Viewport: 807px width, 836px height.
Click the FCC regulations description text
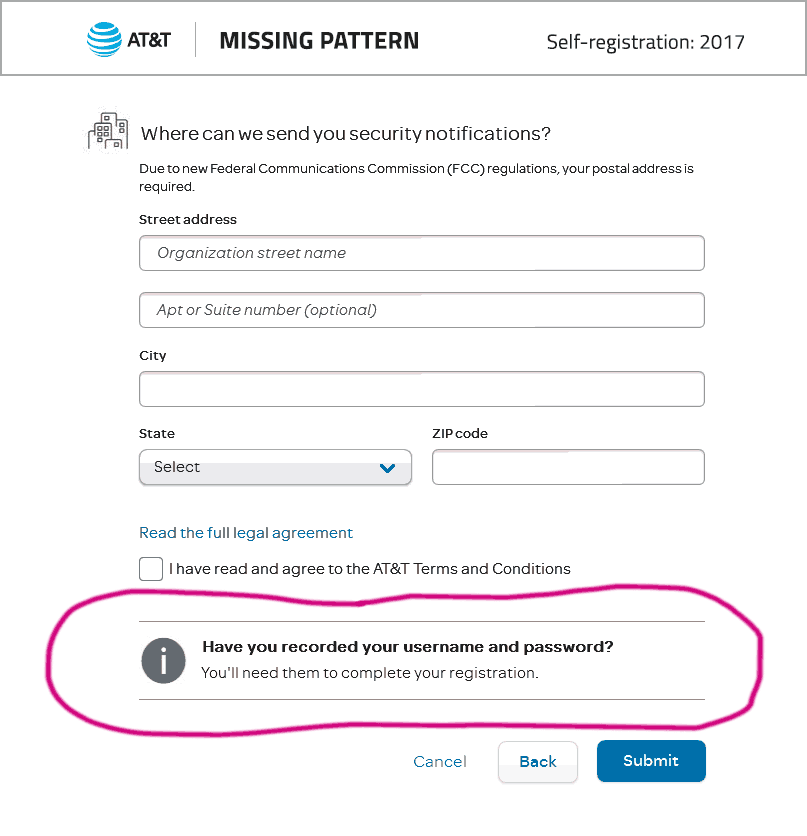pyautogui.click(x=415, y=177)
